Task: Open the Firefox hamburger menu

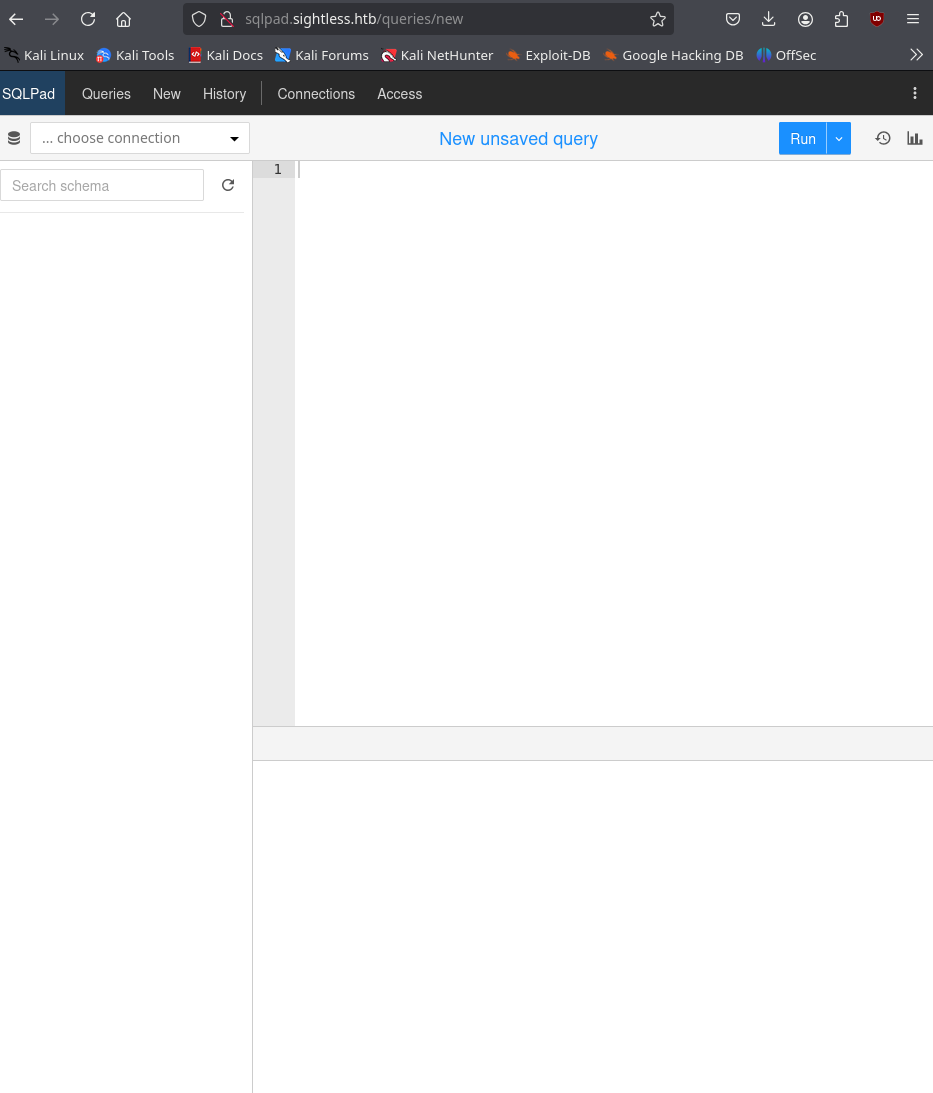Action: tap(913, 20)
